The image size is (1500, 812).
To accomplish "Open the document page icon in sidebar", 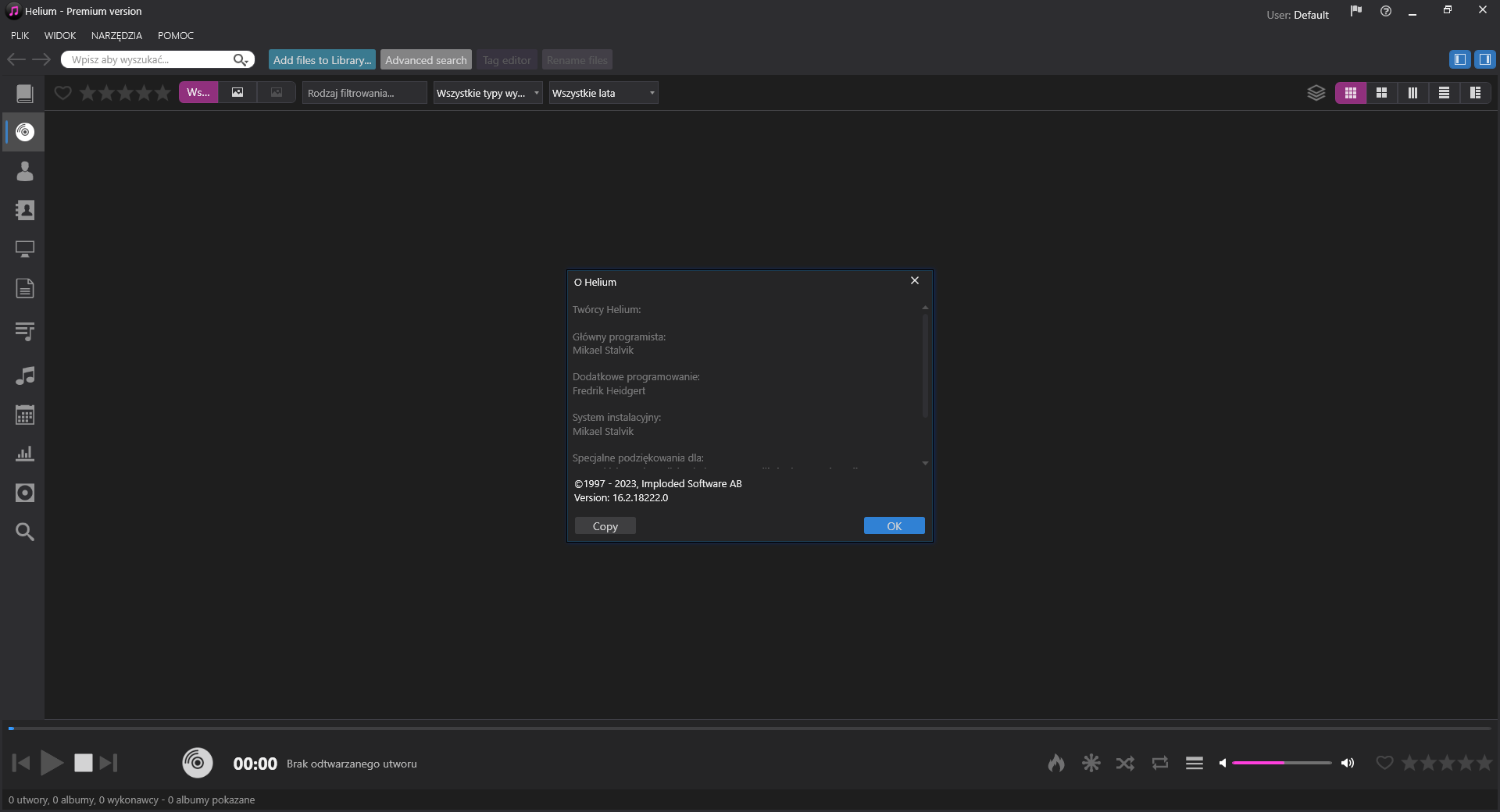I will click(25, 288).
